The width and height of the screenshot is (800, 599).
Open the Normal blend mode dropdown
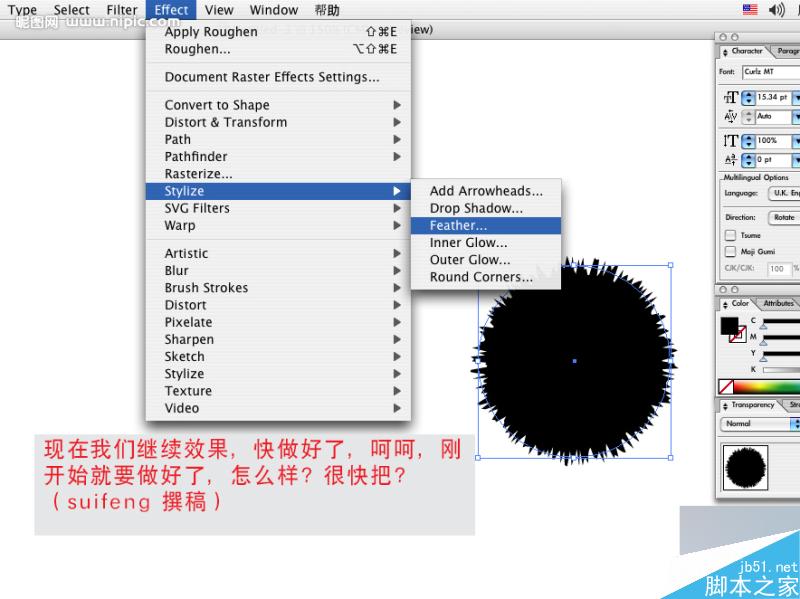coord(754,423)
